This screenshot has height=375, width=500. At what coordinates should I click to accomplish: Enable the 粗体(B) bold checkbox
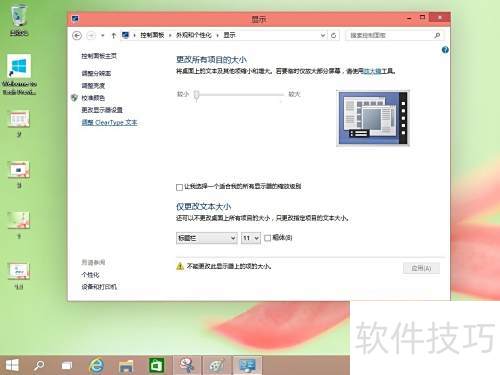click(x=267, y=238)
